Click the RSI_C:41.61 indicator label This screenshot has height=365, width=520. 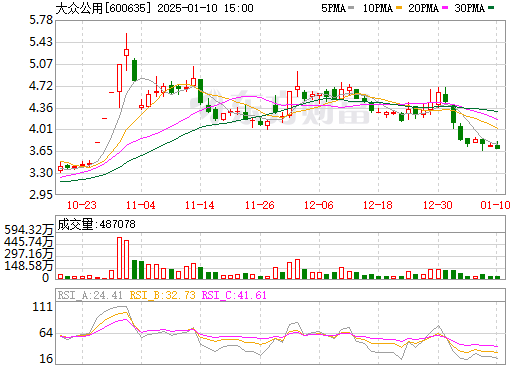point(234,295)
